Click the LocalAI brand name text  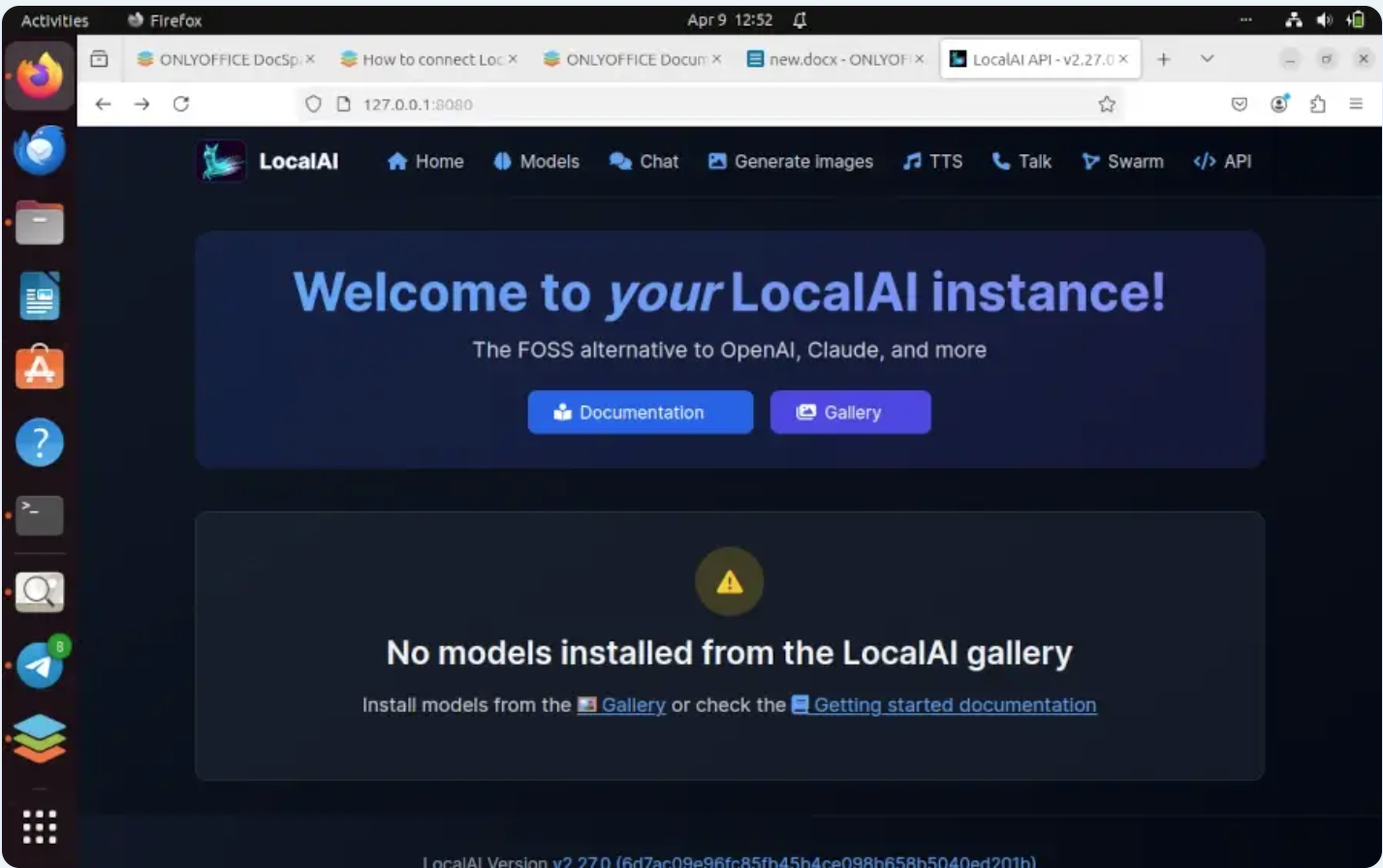[x=299, y=162]
